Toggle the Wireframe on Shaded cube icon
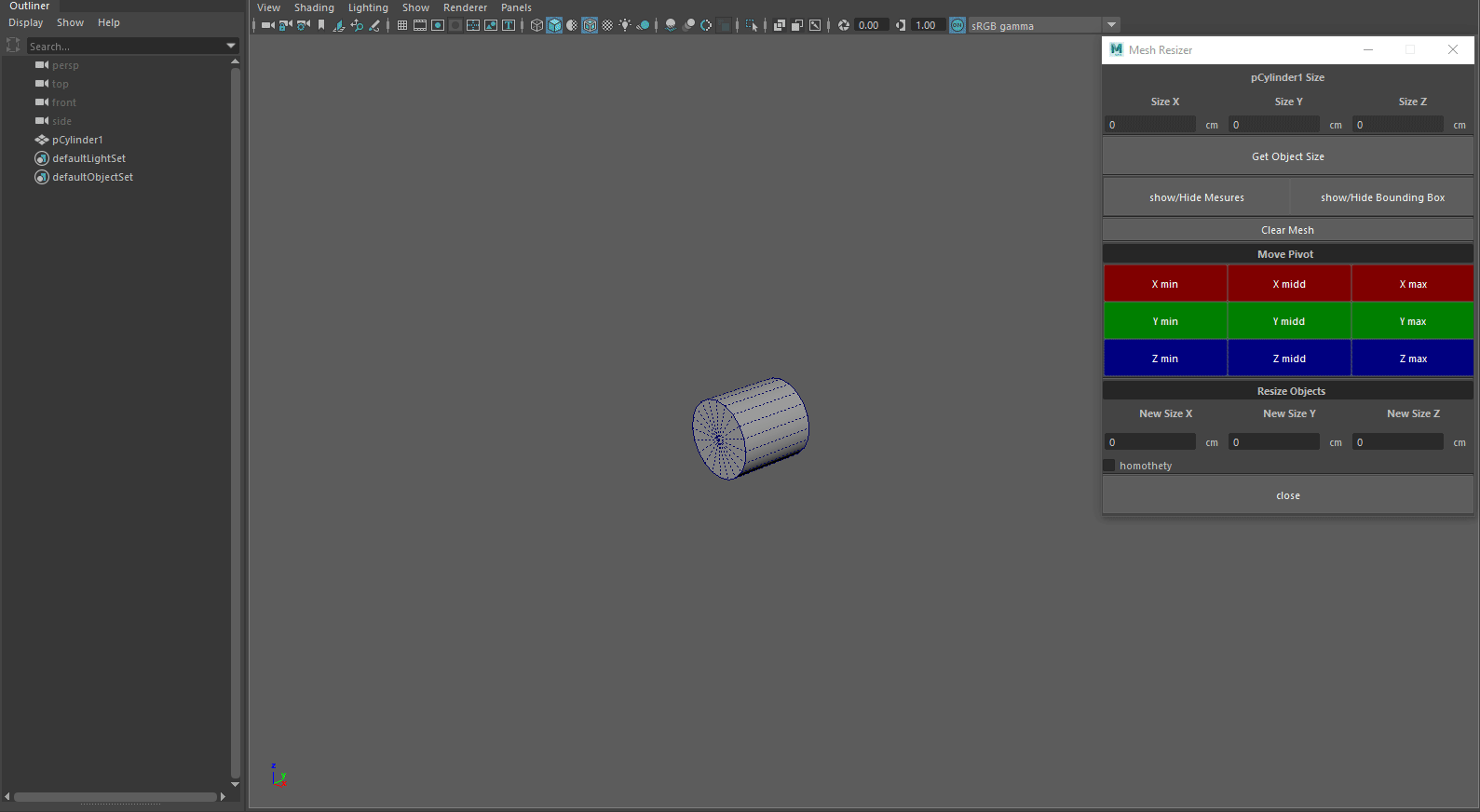The width and height of the screenshot is (1480, 812). click(x=590, y=25)
